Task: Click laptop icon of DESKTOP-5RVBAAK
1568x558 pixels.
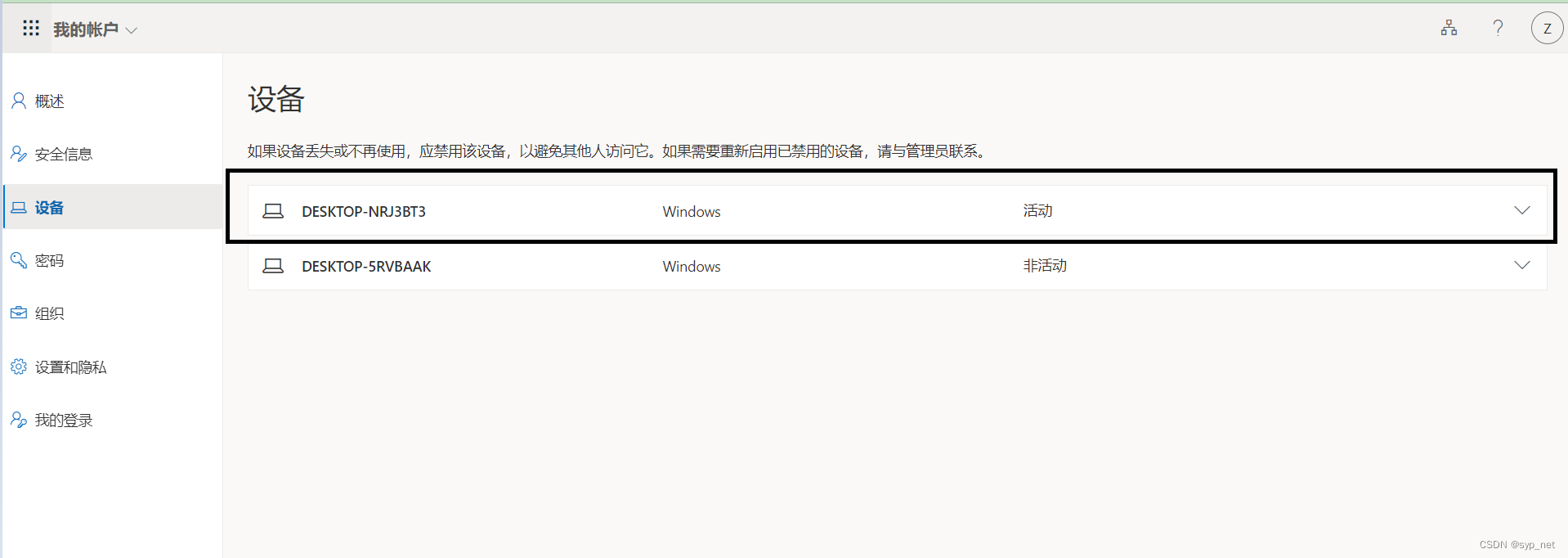Action: point(273,266)
